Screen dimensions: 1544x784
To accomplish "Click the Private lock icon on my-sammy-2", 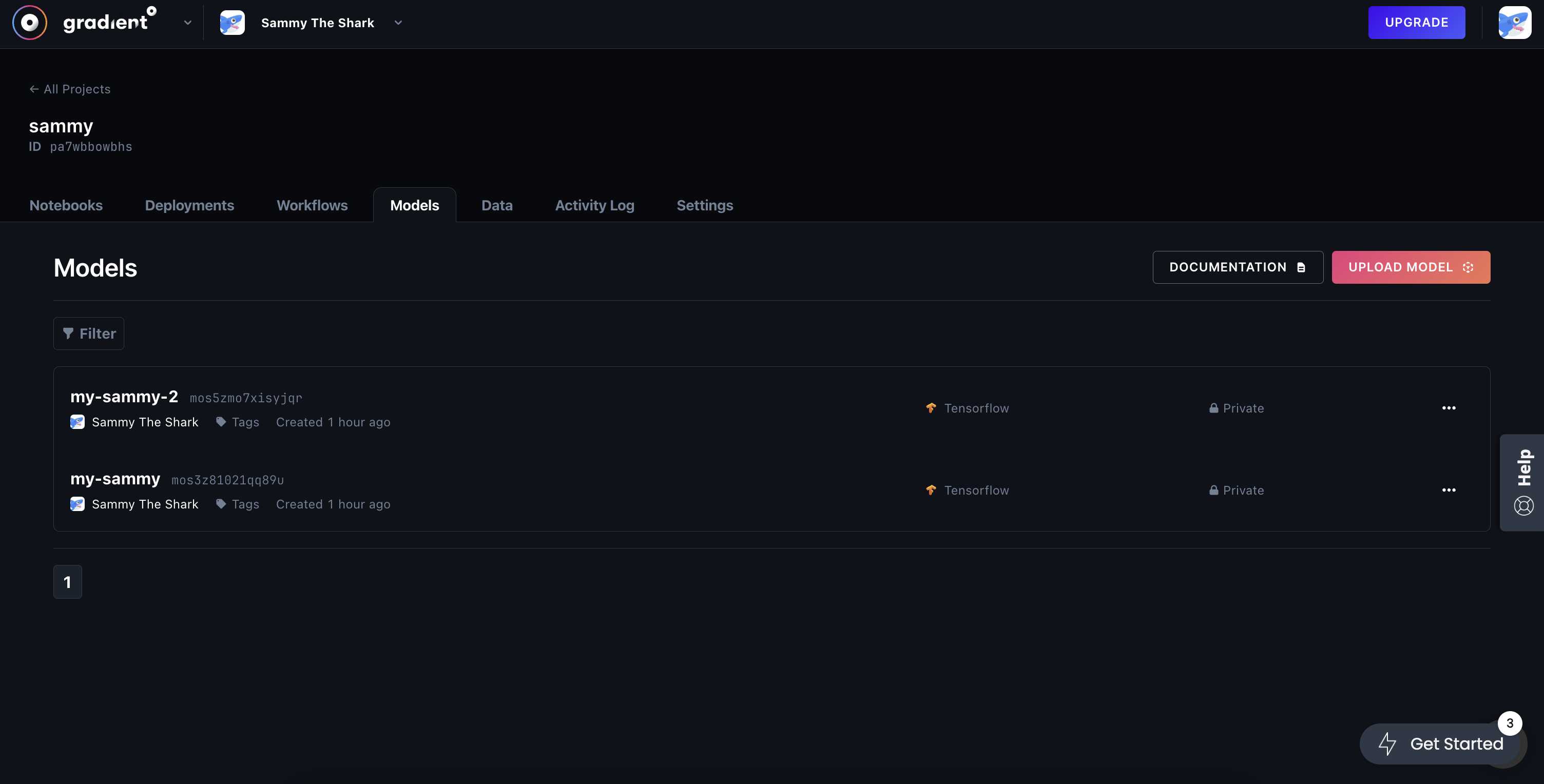I will pos(1212,408).
